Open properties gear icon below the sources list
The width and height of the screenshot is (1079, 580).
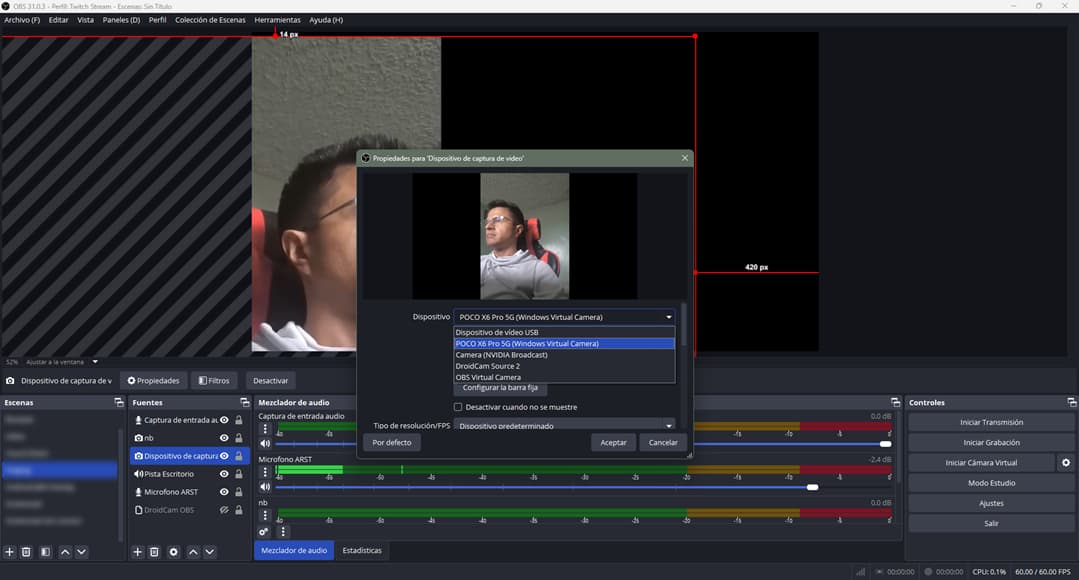point(173,552)
